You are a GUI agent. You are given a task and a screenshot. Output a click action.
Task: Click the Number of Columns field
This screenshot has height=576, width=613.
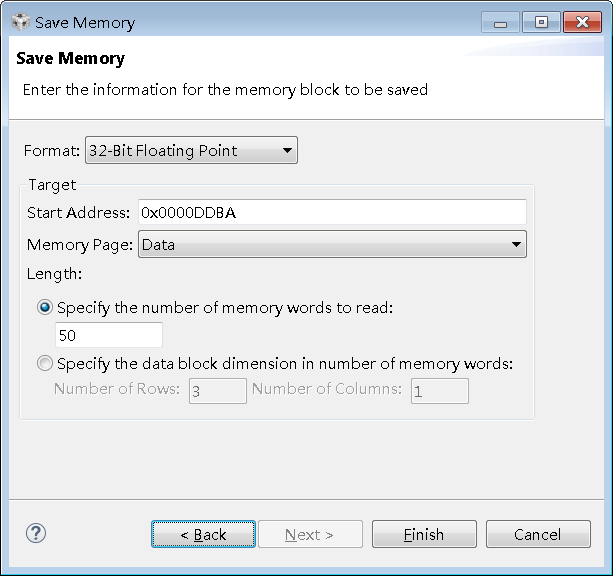(439, 391)
